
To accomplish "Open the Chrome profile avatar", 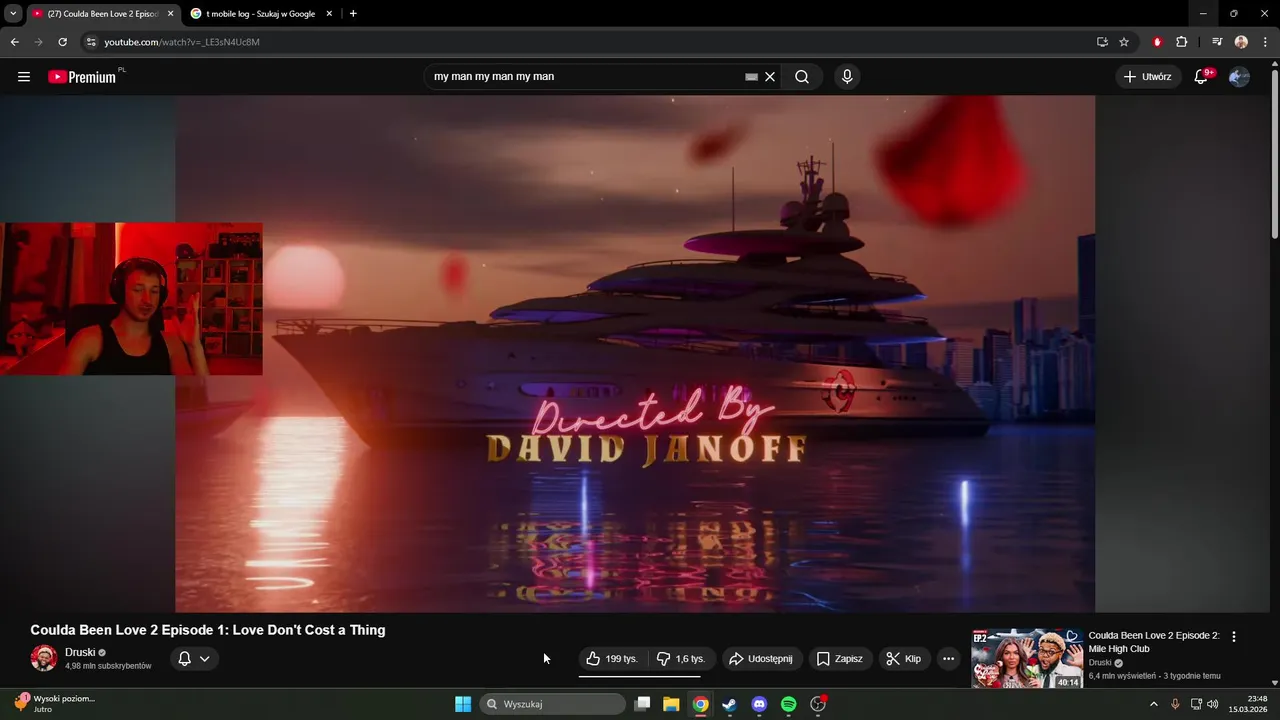I will tap(1241, 42).
